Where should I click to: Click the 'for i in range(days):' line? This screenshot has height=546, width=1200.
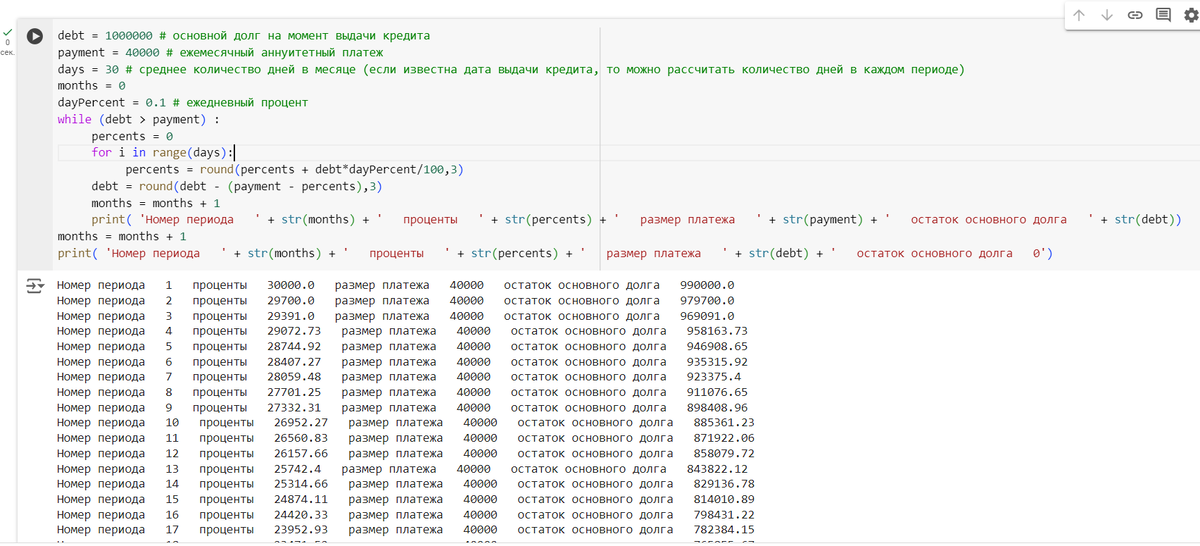click(162, 152)
